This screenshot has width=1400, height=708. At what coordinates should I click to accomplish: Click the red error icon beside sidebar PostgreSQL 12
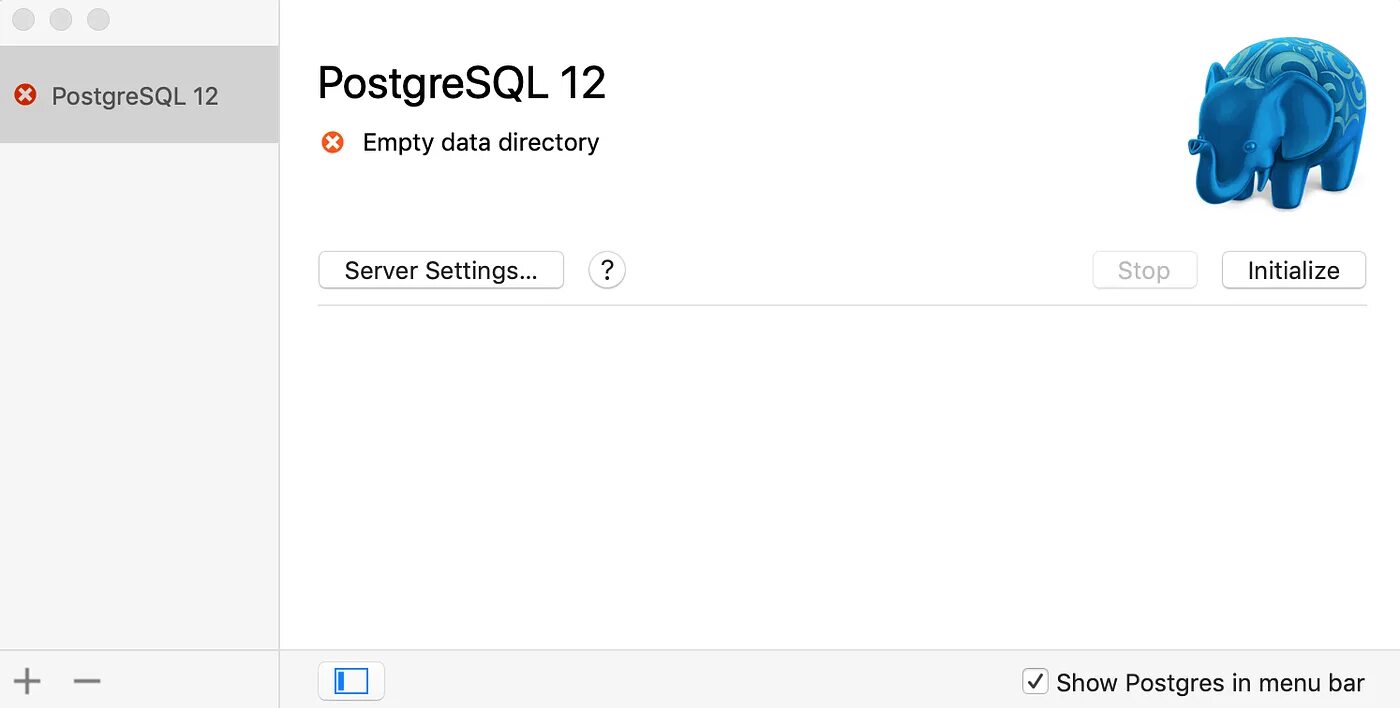pyautogui.click(x=25, y=95)
